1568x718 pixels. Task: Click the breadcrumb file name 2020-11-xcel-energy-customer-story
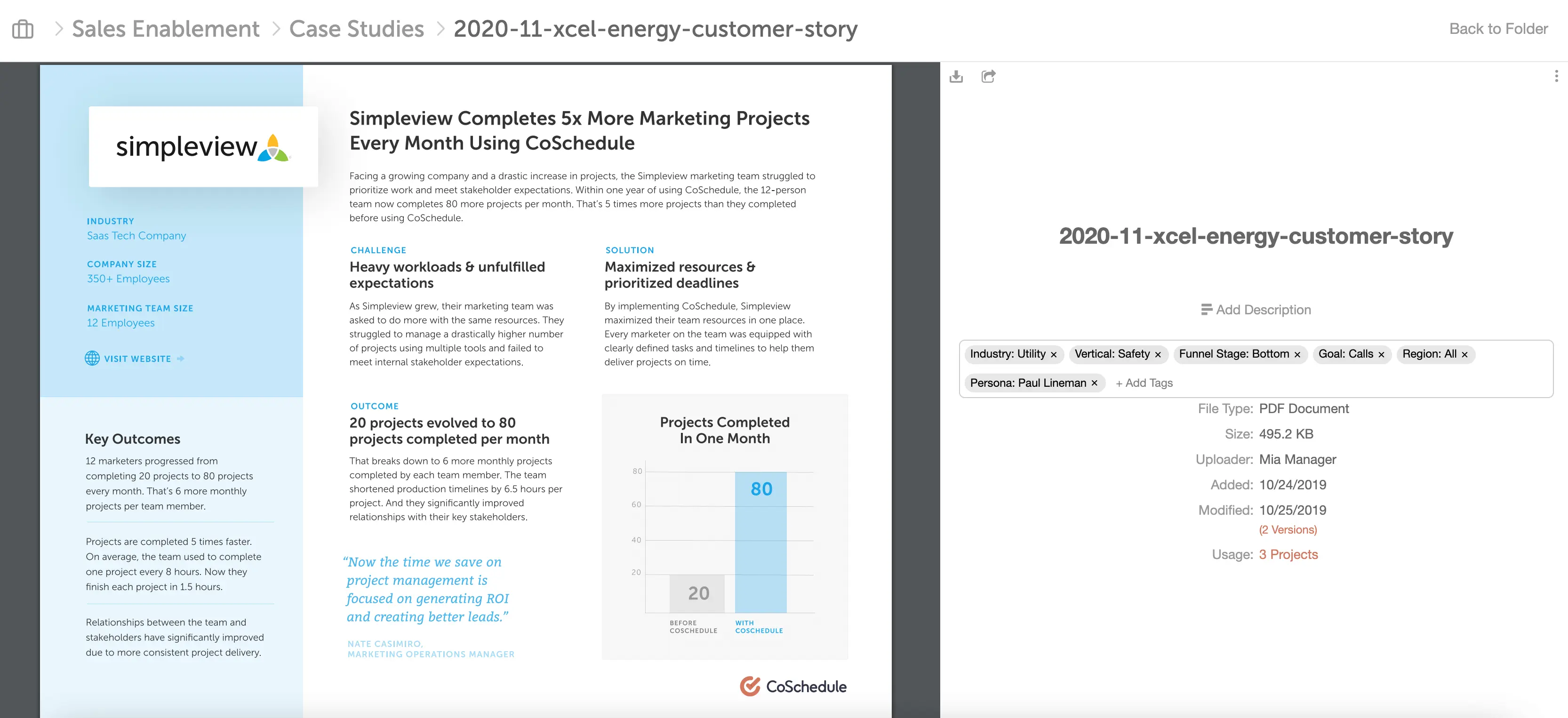(655, 29)
